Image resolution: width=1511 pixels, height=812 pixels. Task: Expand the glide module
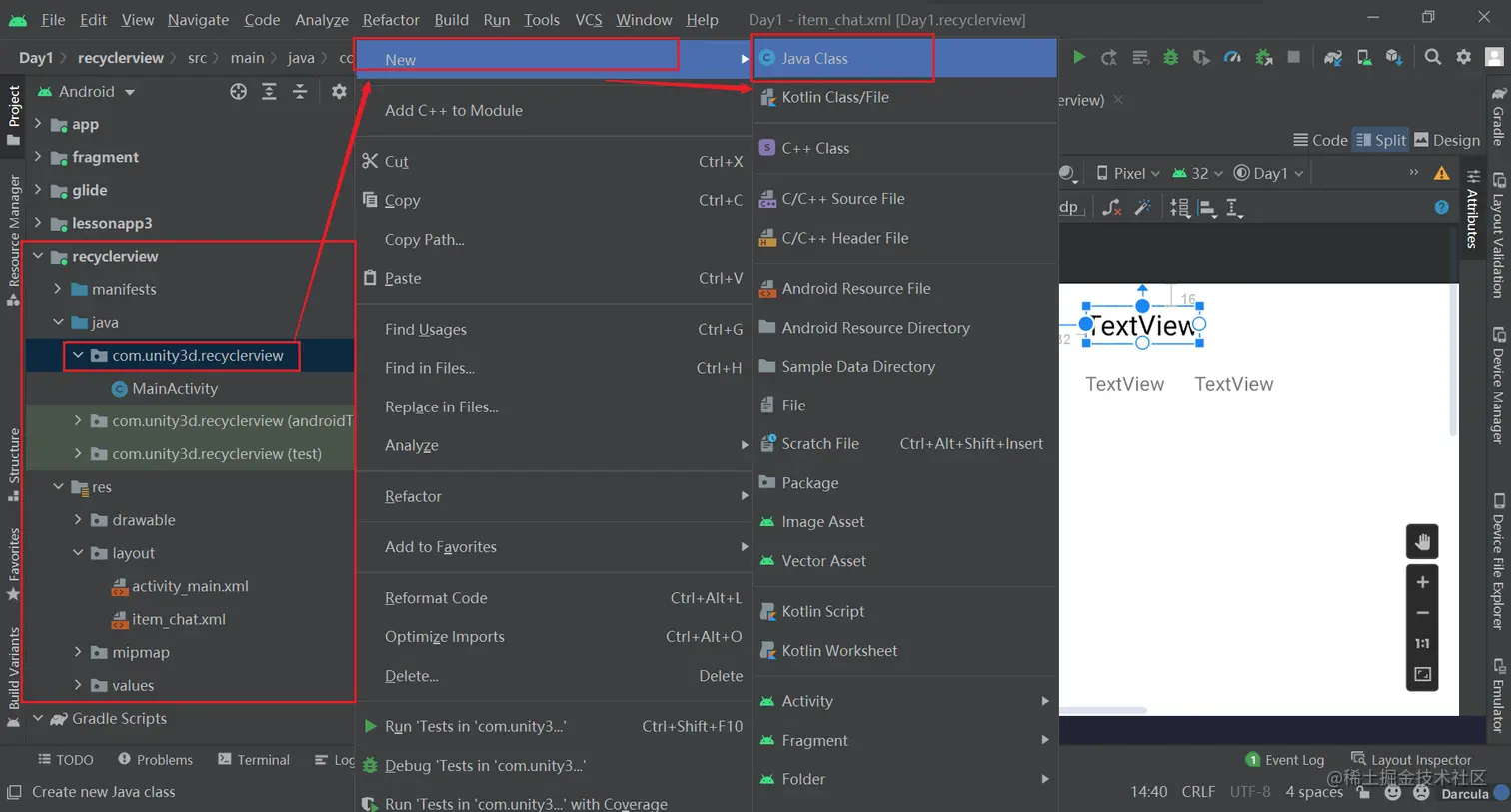38,190
